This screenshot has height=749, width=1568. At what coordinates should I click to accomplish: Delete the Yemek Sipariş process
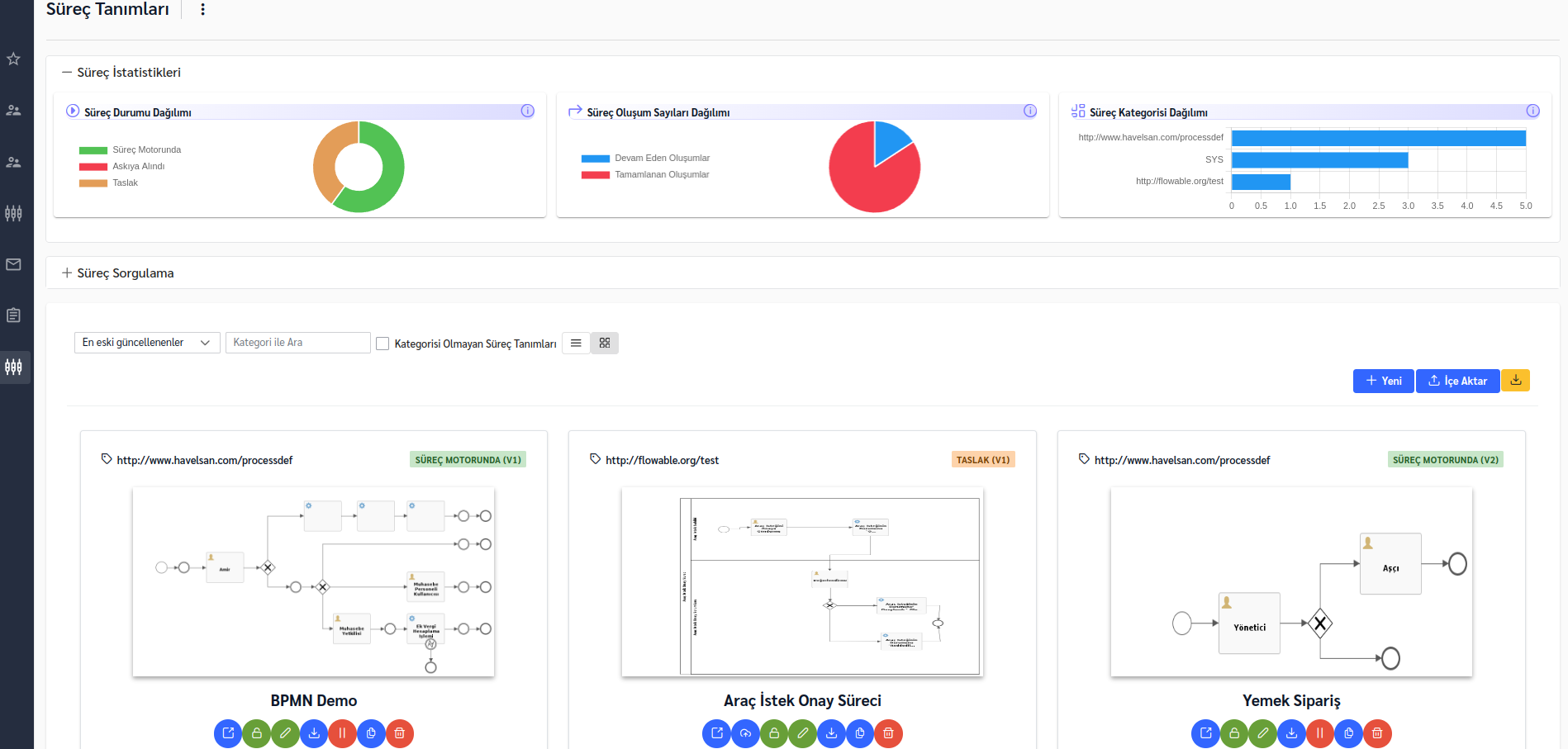[1377, 733]
